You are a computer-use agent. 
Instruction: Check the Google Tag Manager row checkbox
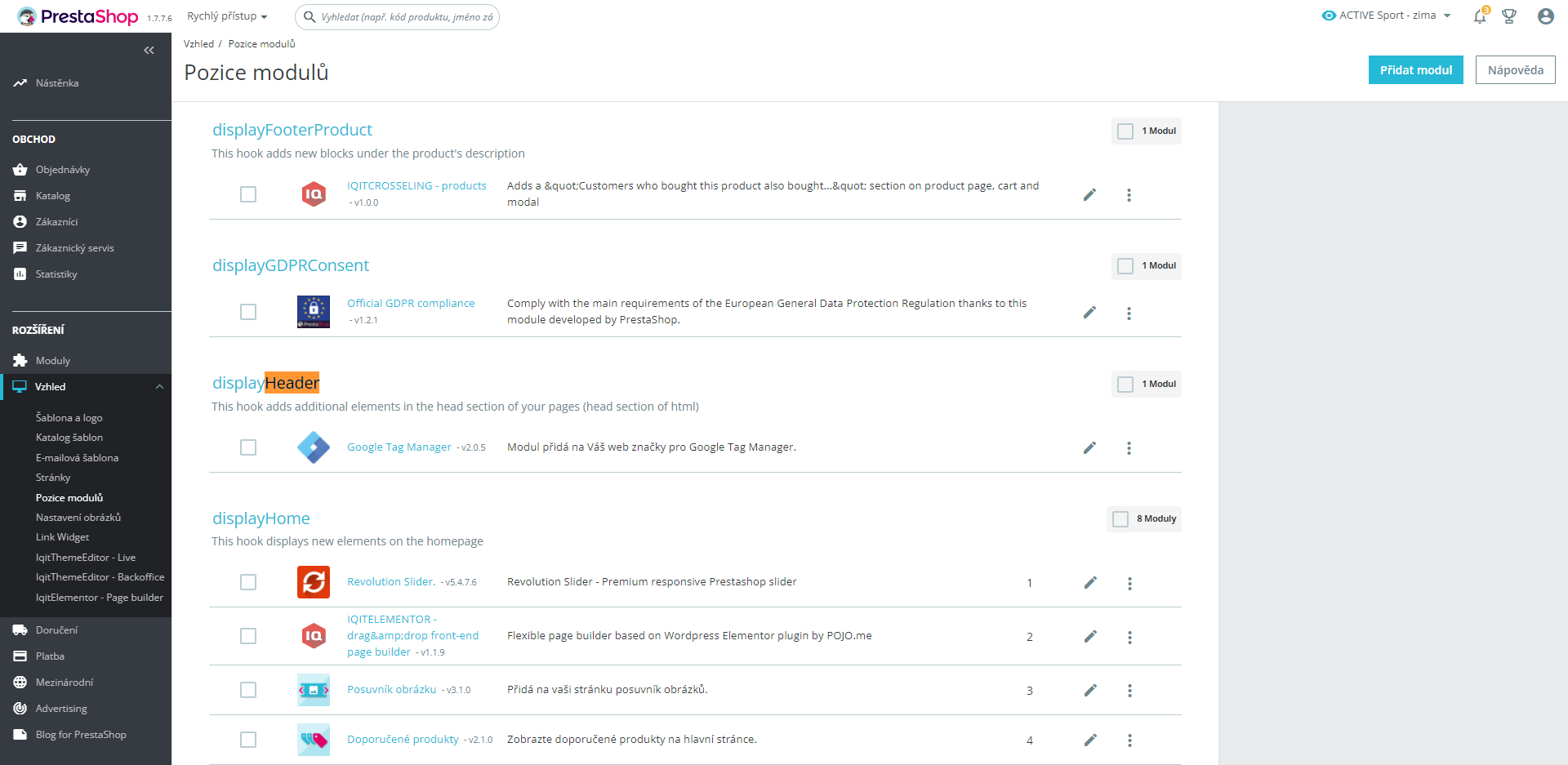click(248, 447)
